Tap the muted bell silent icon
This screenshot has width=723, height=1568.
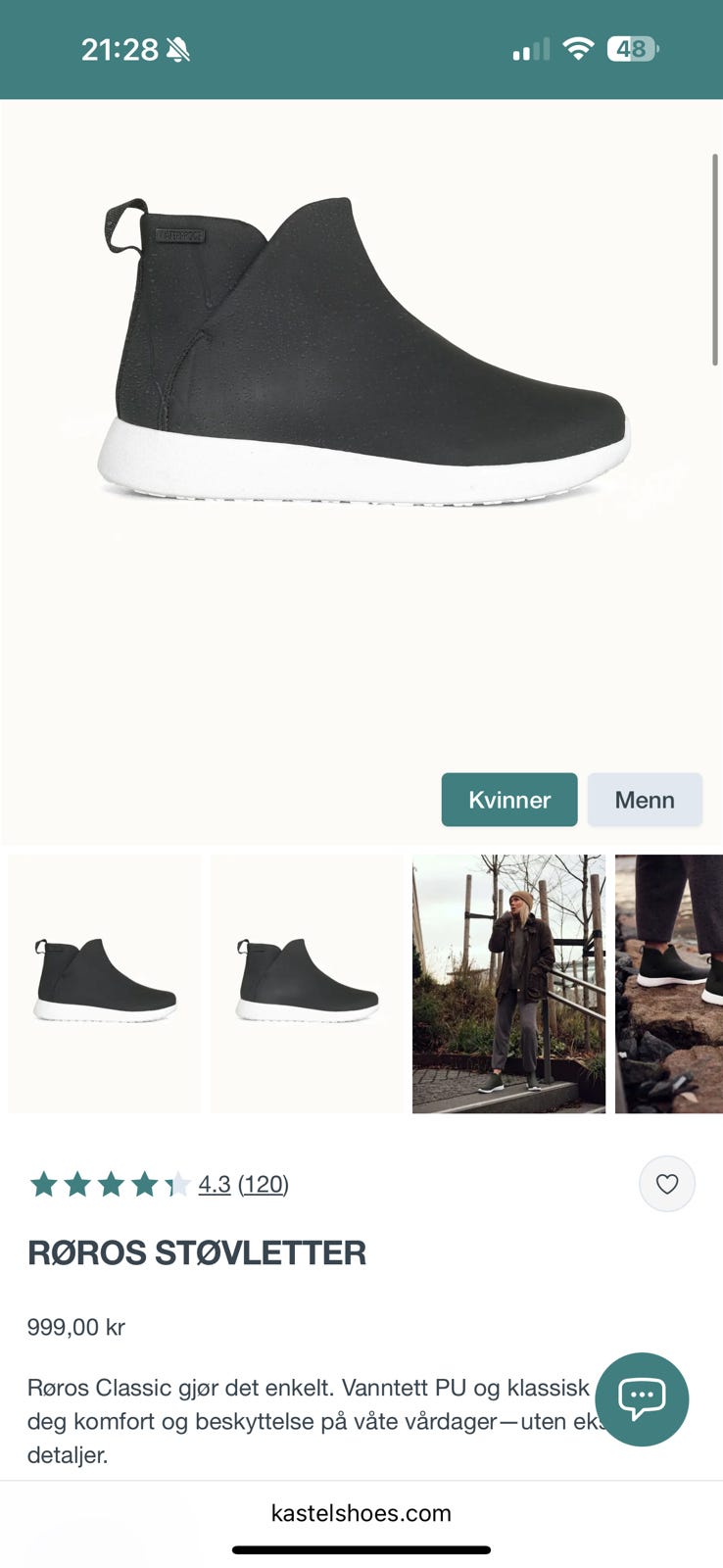[177, 50]
